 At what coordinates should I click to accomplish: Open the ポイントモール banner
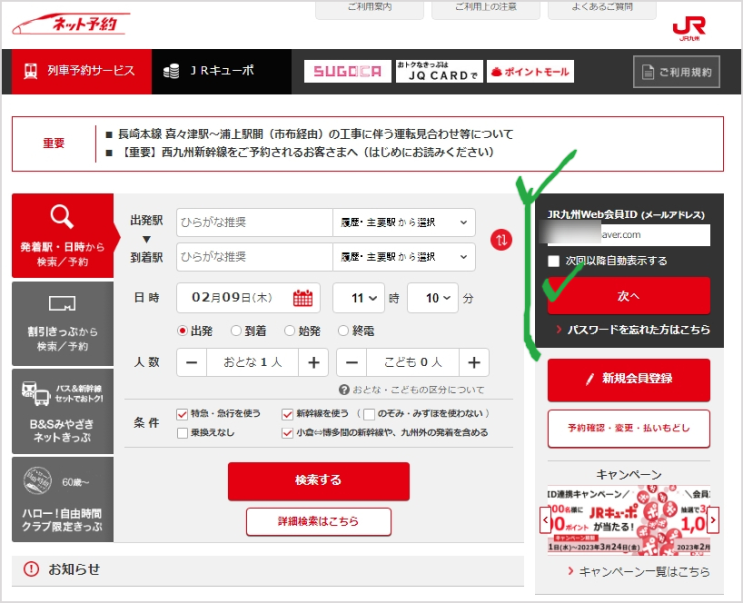530,72
